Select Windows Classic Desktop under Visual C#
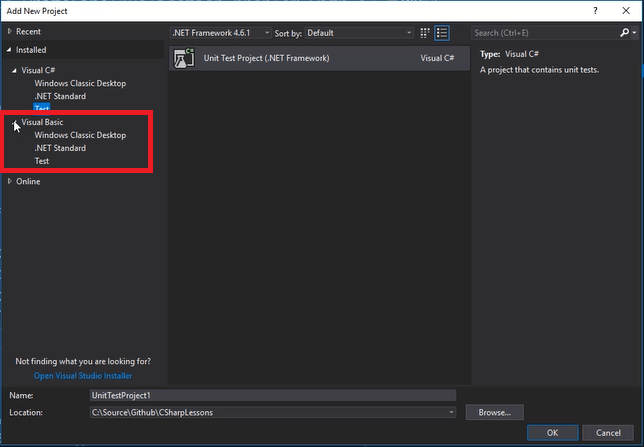Viewport: 644px width, 447px height. 80,83
